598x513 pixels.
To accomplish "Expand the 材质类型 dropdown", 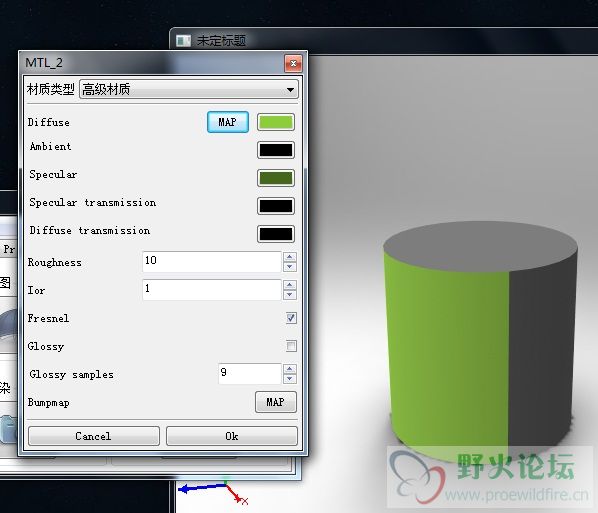I will pos(189,90).
